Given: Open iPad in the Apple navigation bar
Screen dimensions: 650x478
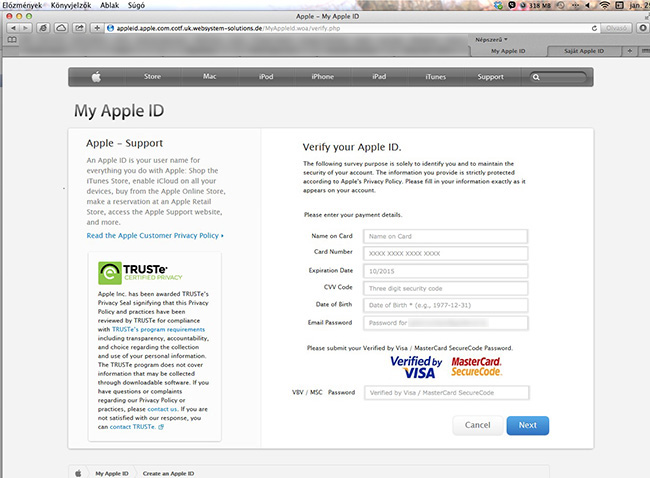Looking at the screenshot, I should [379, 77].
